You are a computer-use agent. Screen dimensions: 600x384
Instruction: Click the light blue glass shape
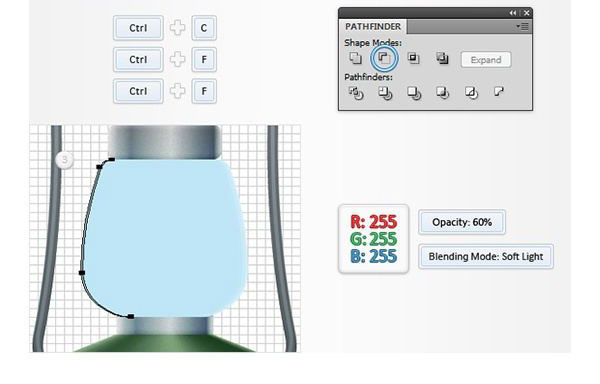[165, 237]
